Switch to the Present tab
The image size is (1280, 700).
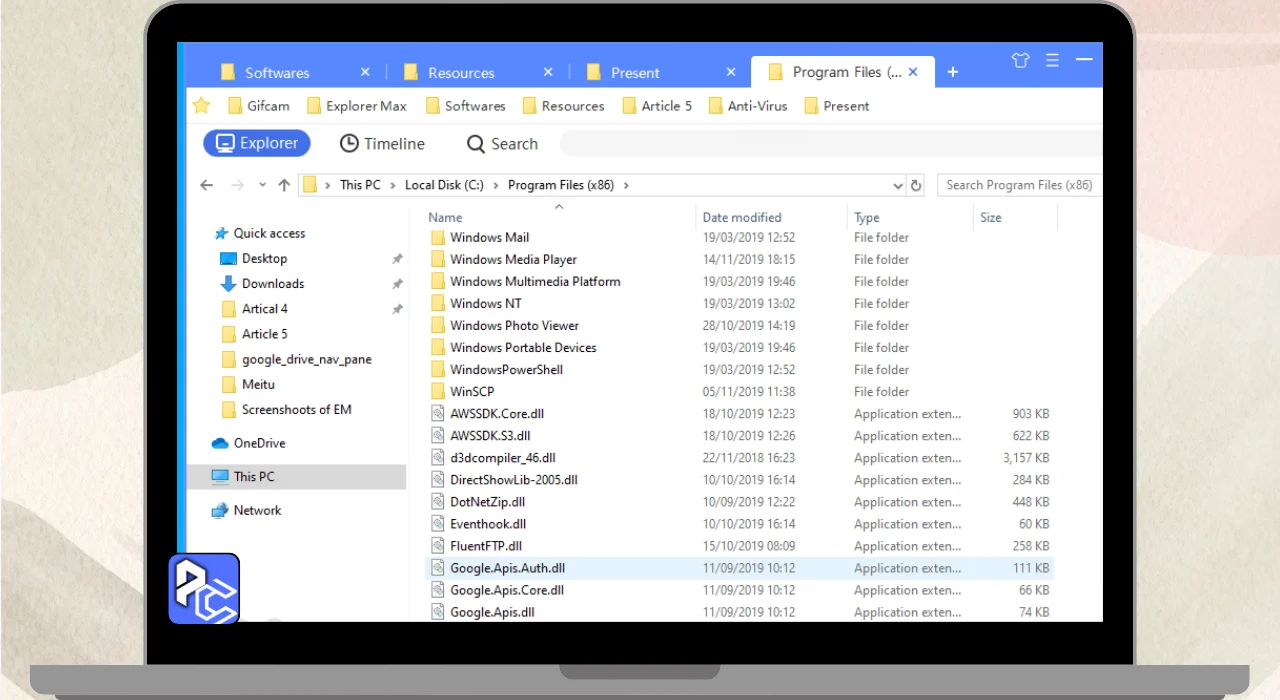[x=635, y=73]
